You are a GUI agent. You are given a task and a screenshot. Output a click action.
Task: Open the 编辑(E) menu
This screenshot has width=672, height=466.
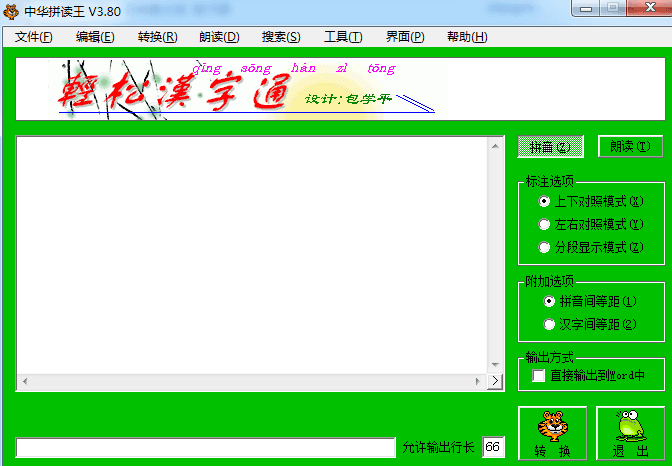95,37
